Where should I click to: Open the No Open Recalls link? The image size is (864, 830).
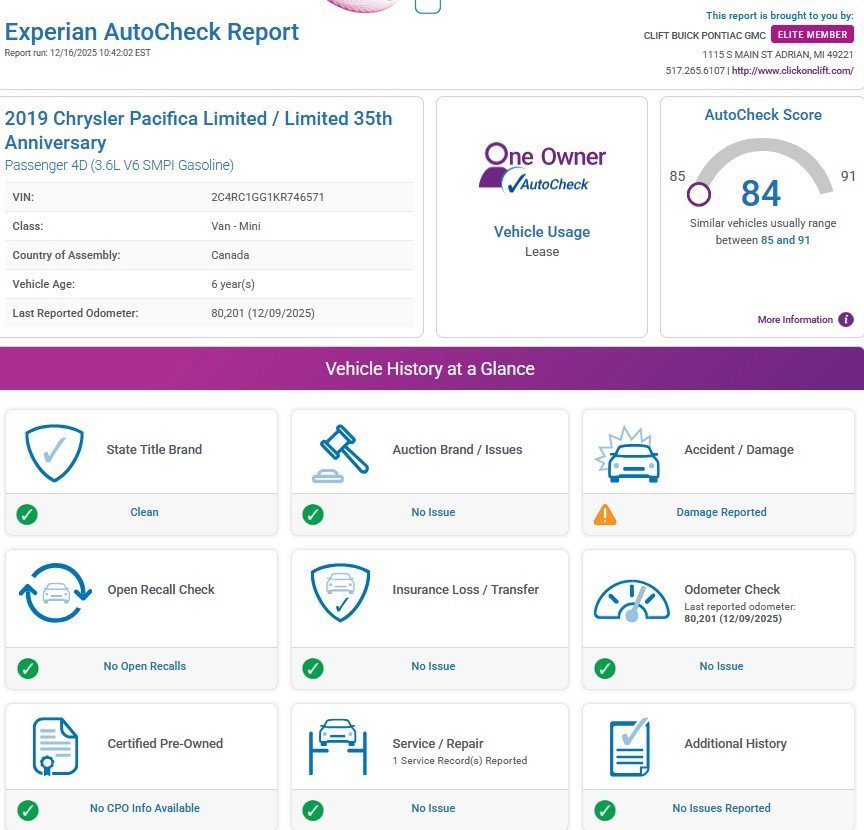145,666
